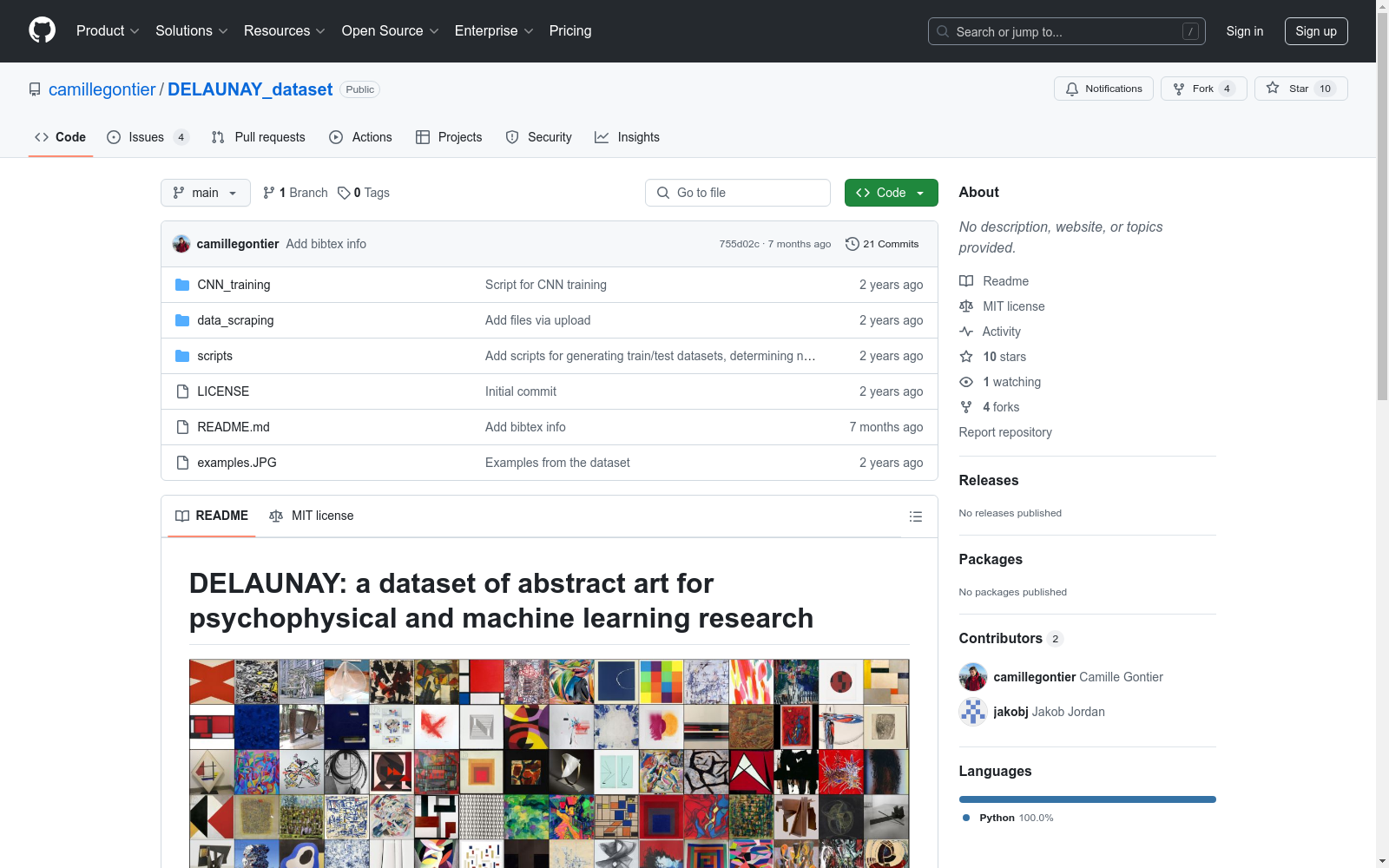This screenshot has height=868, width=1389.
Task: Open the 1 Branch link
Action: click(x=295, y=193)
